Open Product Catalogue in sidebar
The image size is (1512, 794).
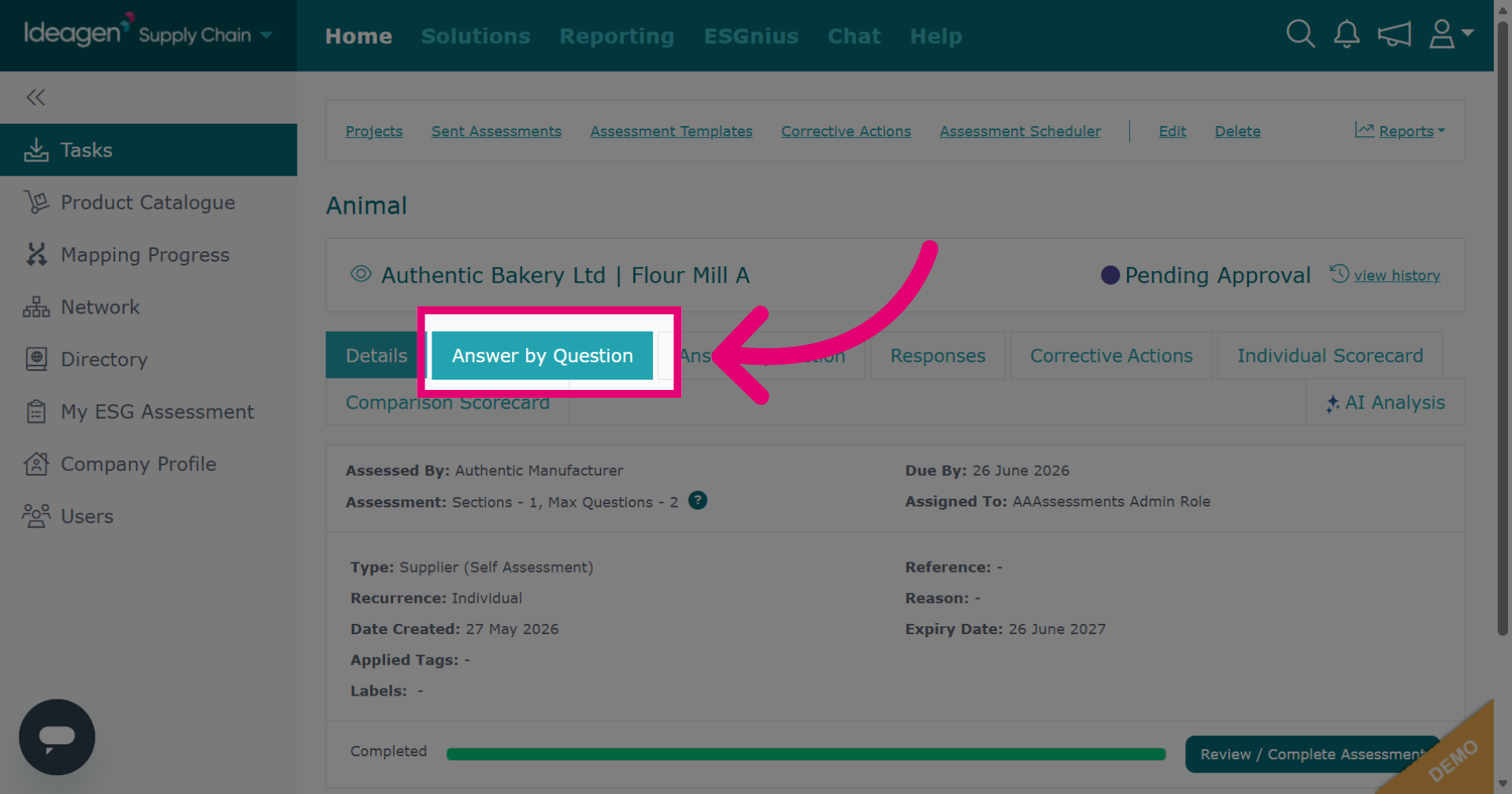(148, 202)
